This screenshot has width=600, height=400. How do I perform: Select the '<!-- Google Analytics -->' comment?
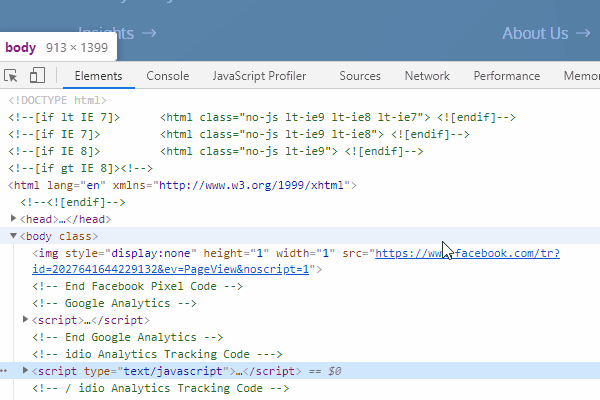click(114, 303)
